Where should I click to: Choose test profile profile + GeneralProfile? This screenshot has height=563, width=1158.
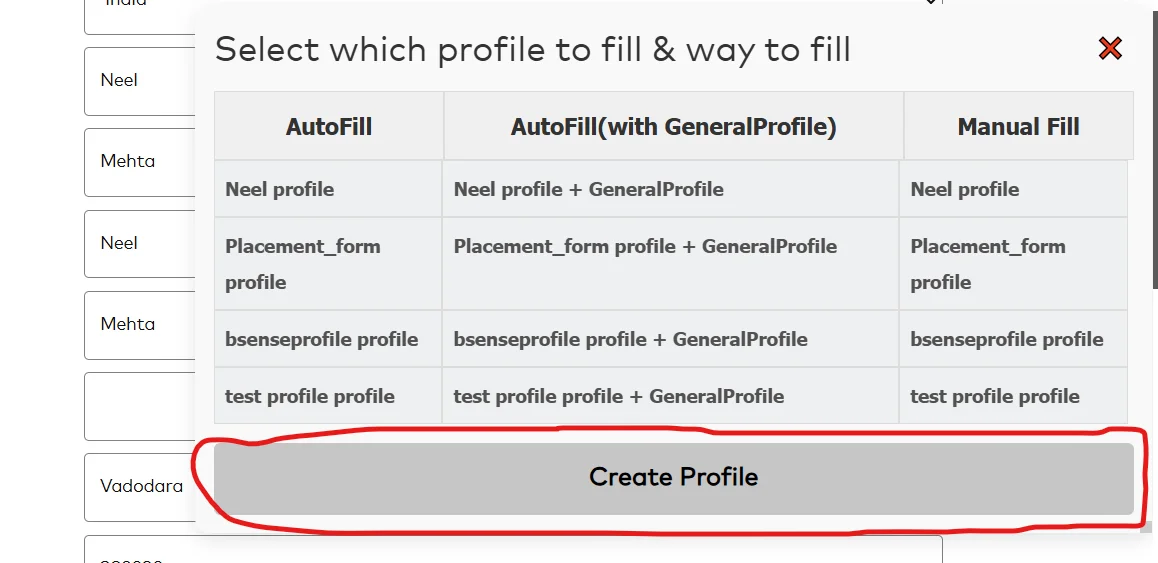pyautogui.click(x=618, y=396)
